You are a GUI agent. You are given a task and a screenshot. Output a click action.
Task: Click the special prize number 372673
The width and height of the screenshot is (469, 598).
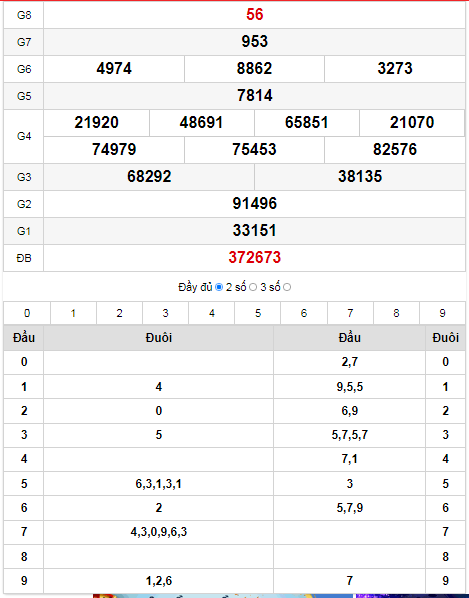(x=255, y=257)
